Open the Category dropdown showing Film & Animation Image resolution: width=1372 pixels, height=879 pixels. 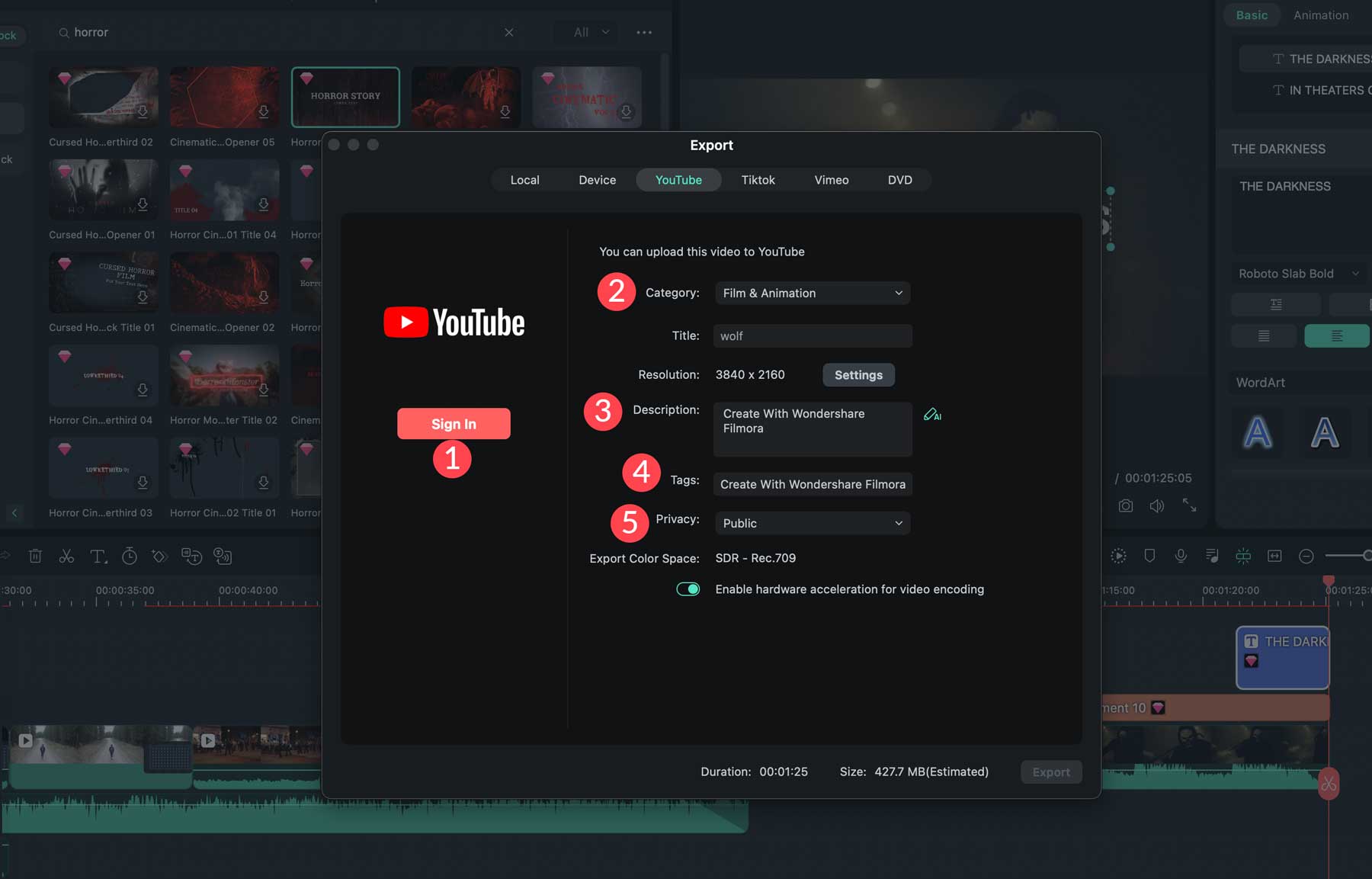(812, 294)
